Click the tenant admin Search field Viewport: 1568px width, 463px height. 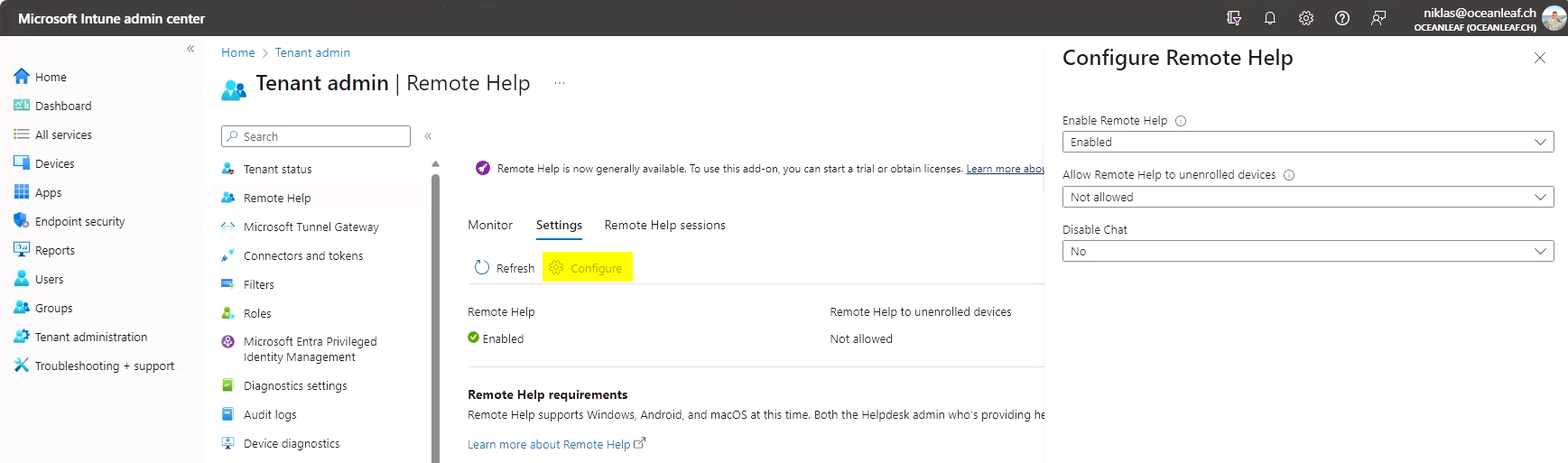pos(316,136)
